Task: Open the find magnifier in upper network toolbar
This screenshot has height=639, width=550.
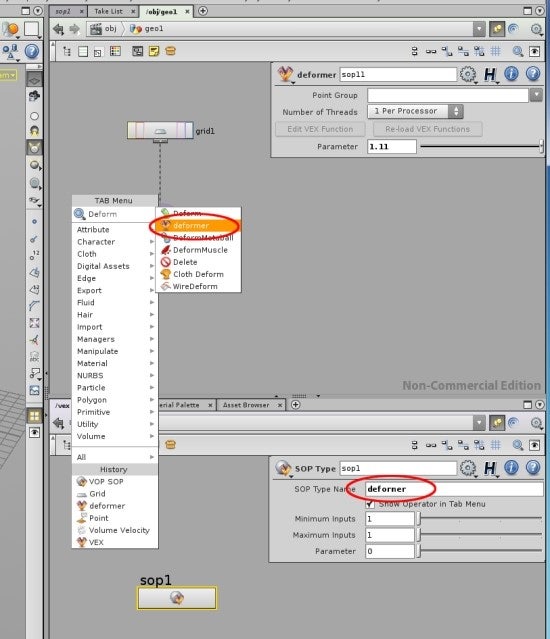Action: pos(517,51)
